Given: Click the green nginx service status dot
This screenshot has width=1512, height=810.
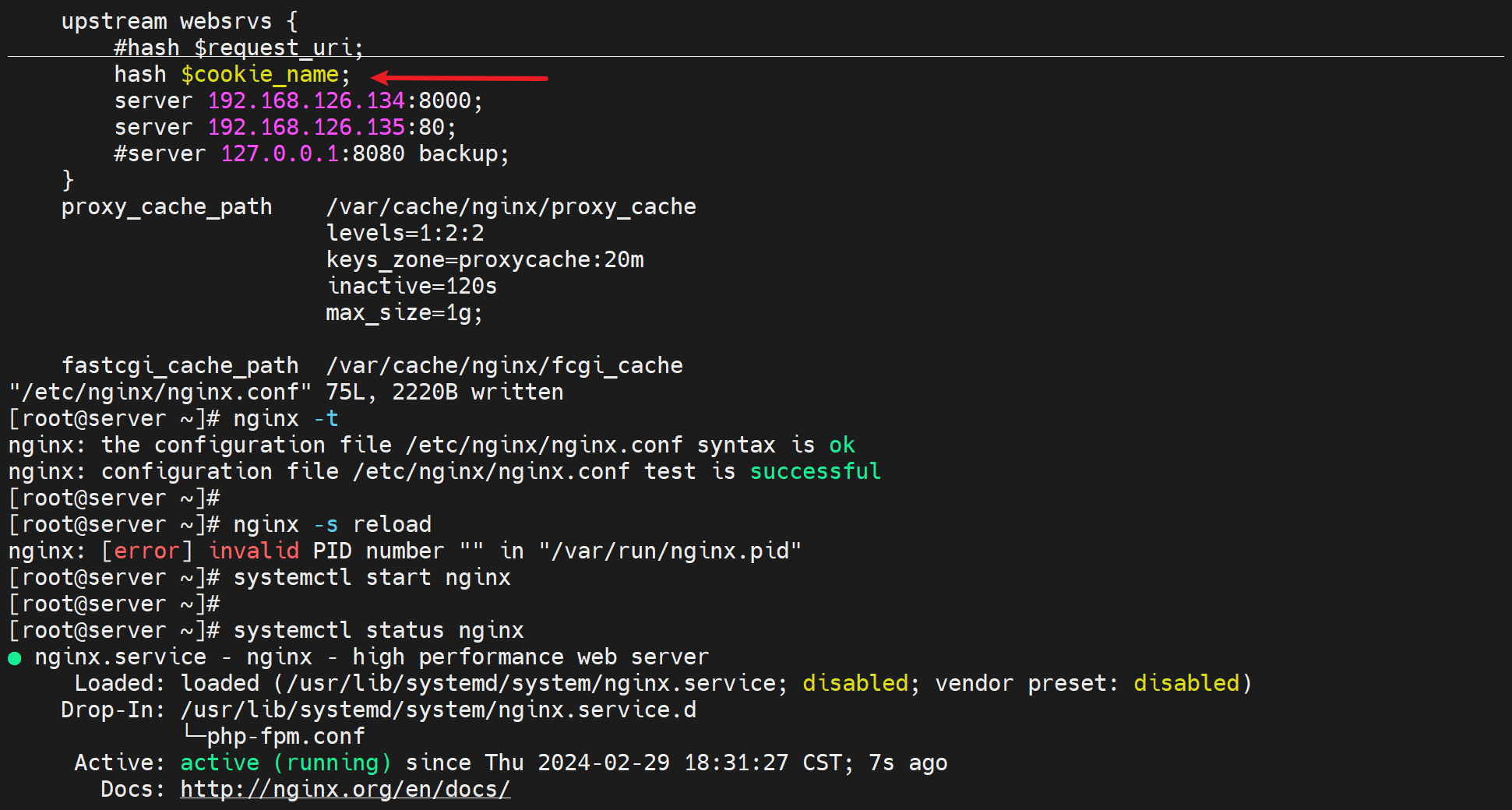Looking at the screenshot, I should point(14,658).
